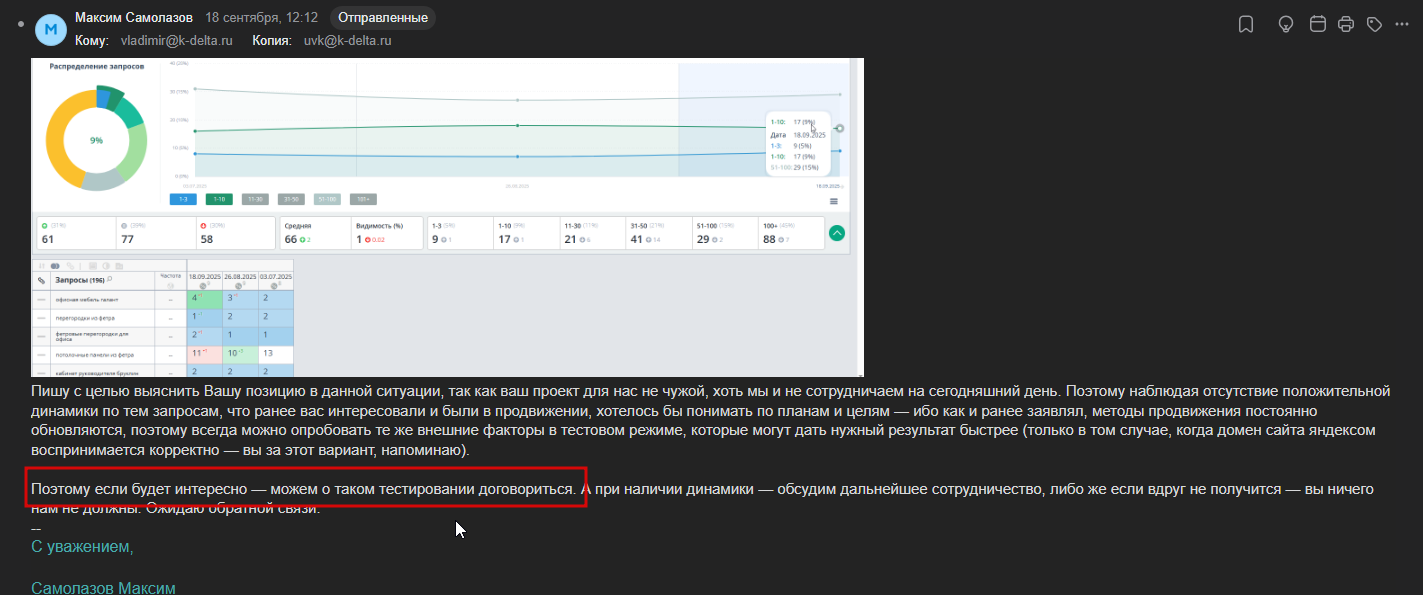The width and height of the screenshot is (1423, 595).
Task: Click the Копия: label
Action: 271,41
